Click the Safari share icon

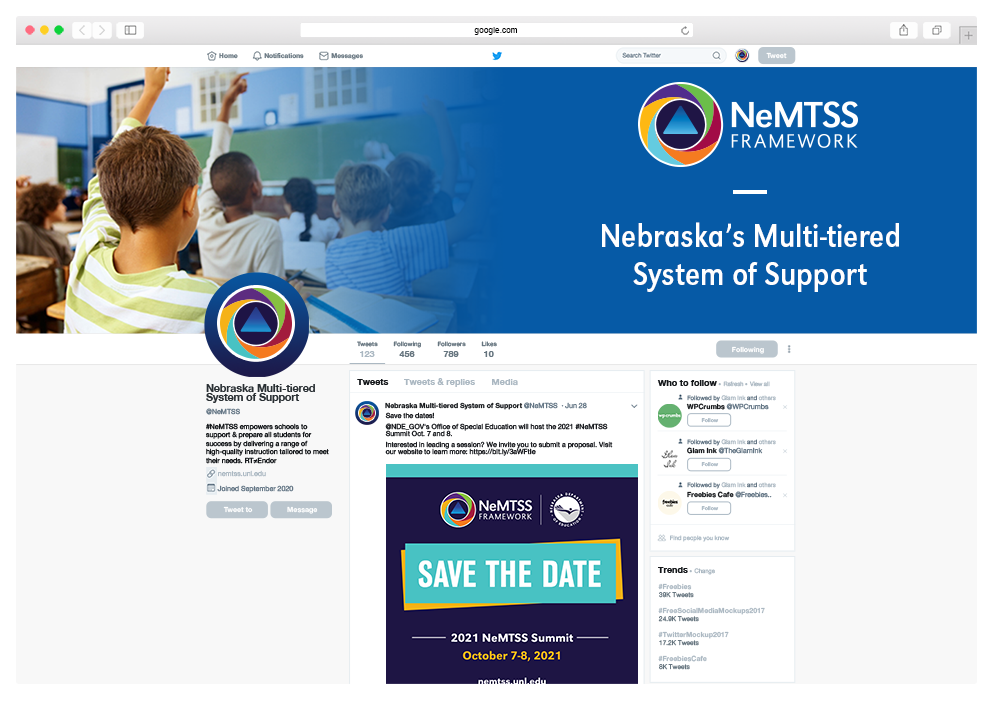(903, 30)
